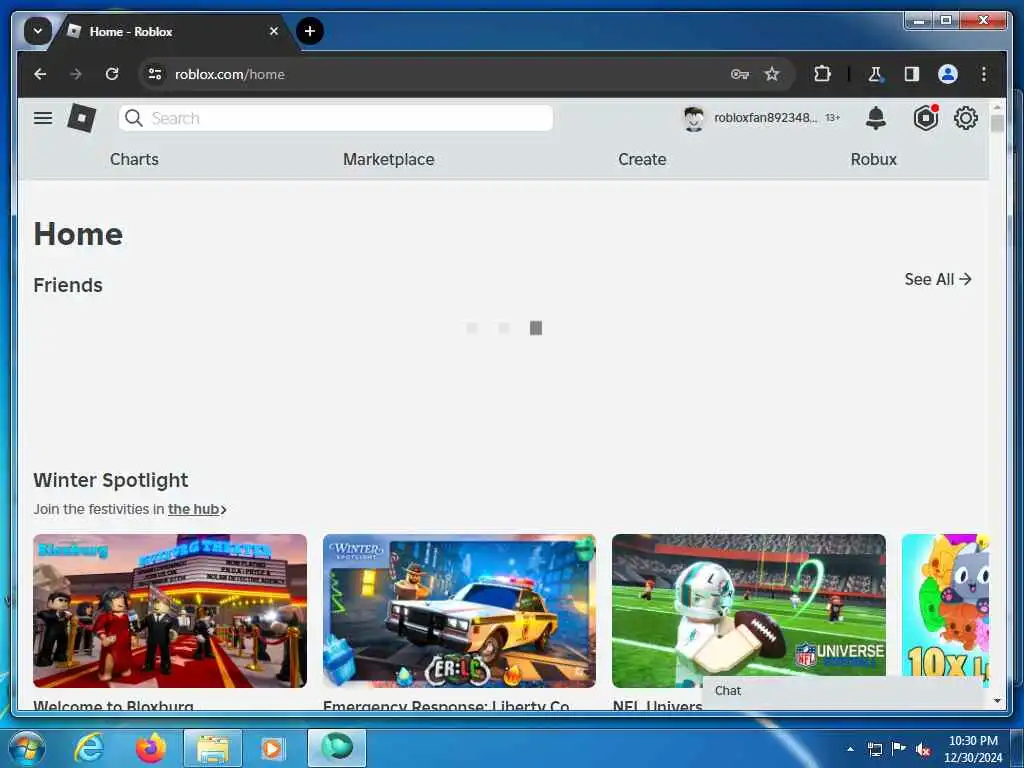
Task: Go to the Marketplace tab
Action: coord(389,159)
